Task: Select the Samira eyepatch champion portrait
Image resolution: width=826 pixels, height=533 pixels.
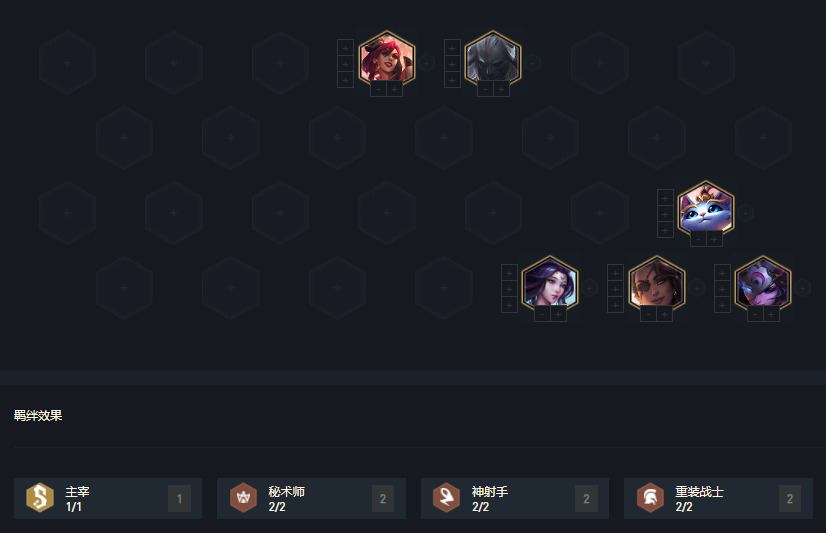Action: [656, 285]
